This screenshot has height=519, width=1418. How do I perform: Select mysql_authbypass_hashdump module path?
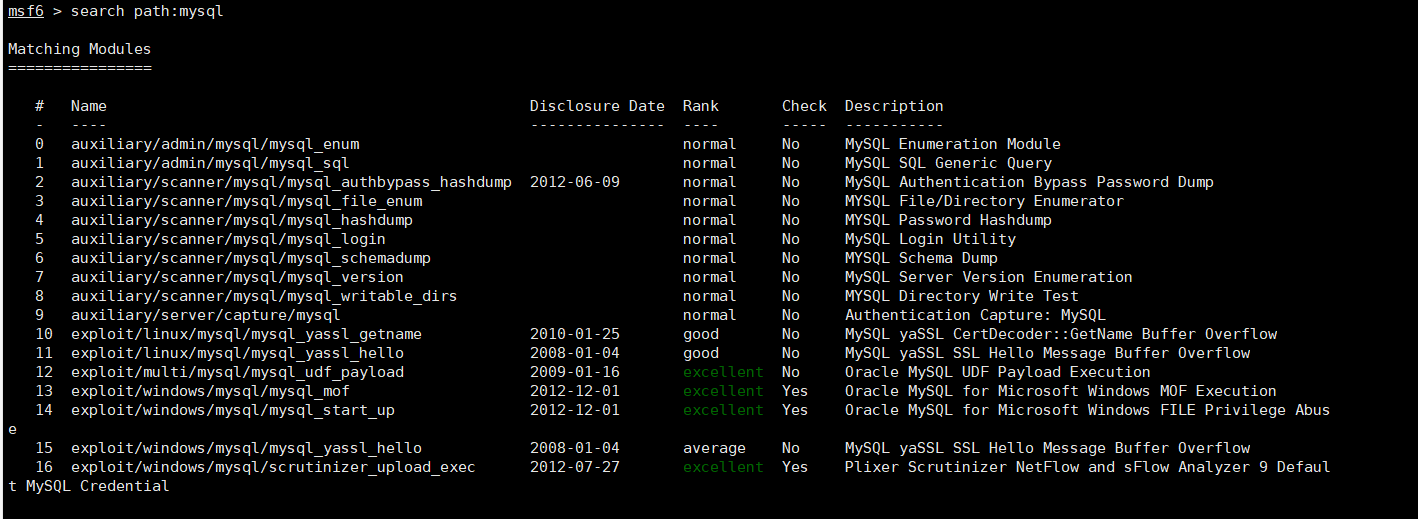point(291,182)
